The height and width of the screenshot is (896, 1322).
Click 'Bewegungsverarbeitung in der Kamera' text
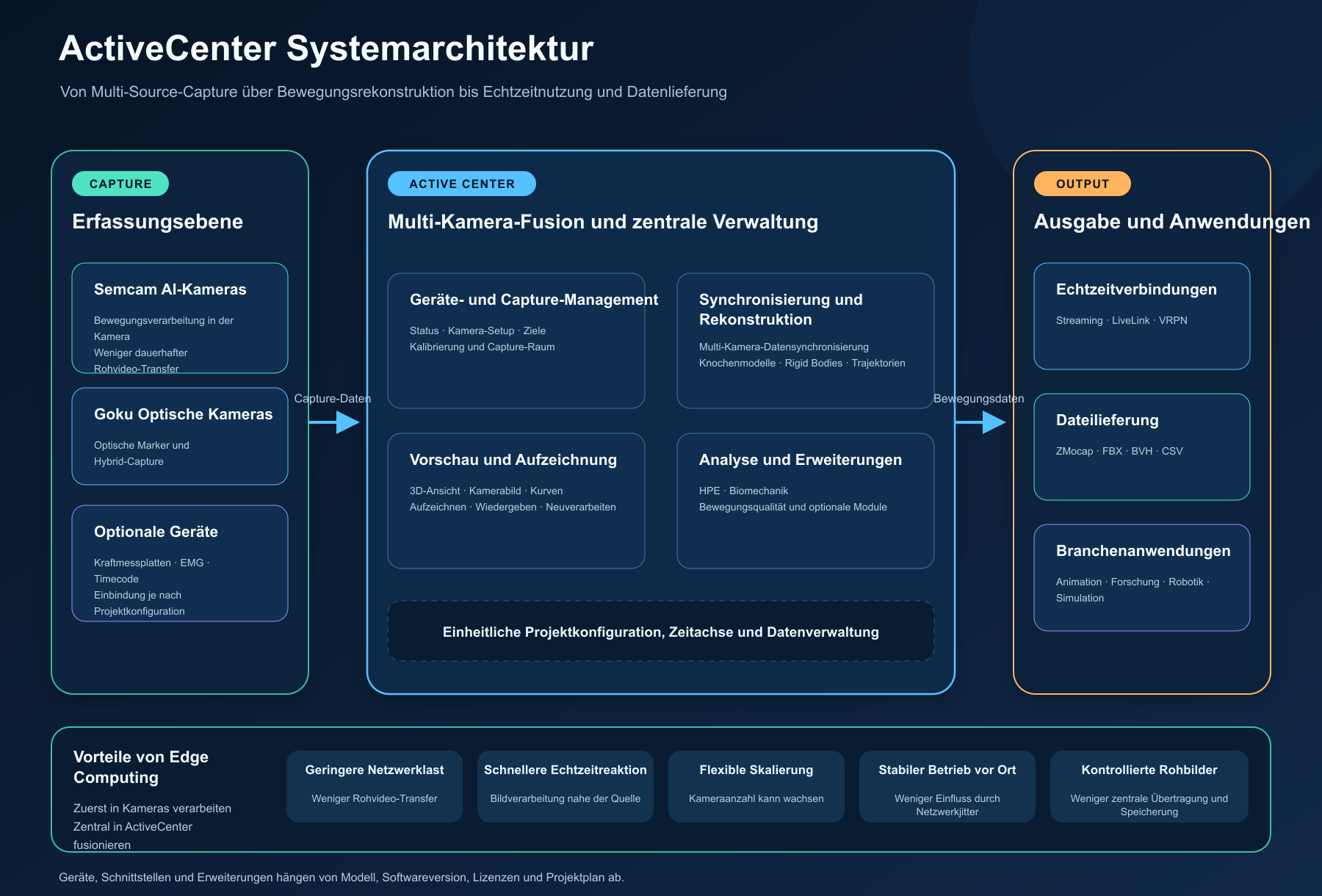pos(164,328)
